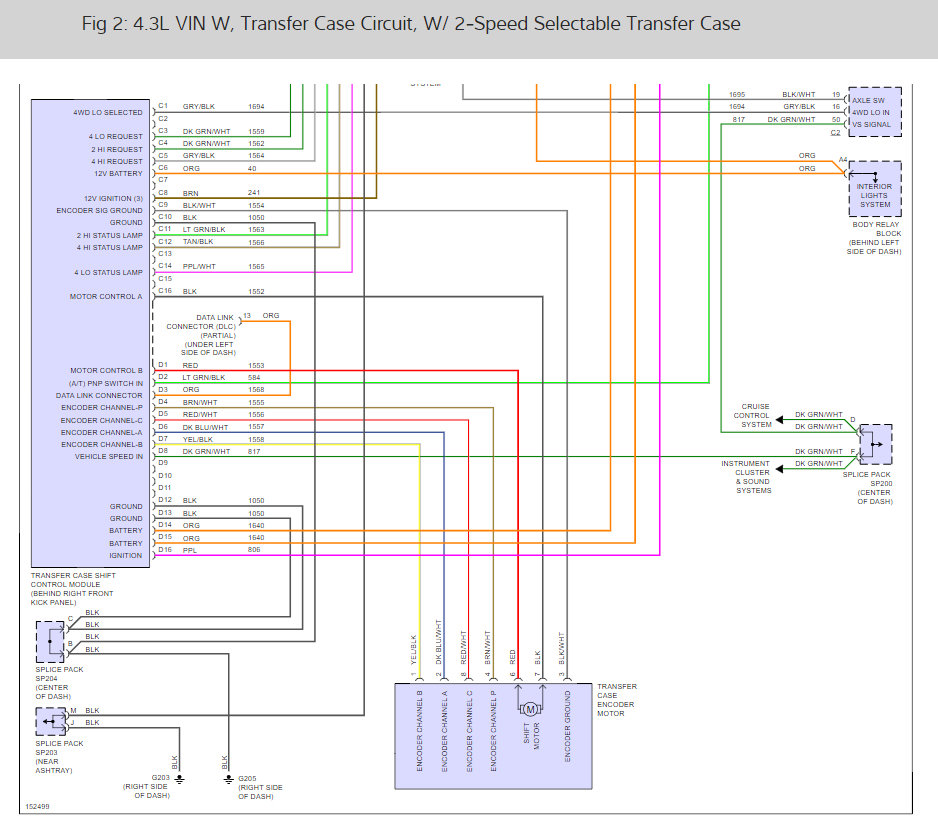938x835 pixels.
Task: Select the 2 HI STATUS LAMP label
Action: (x=109, y=236)
